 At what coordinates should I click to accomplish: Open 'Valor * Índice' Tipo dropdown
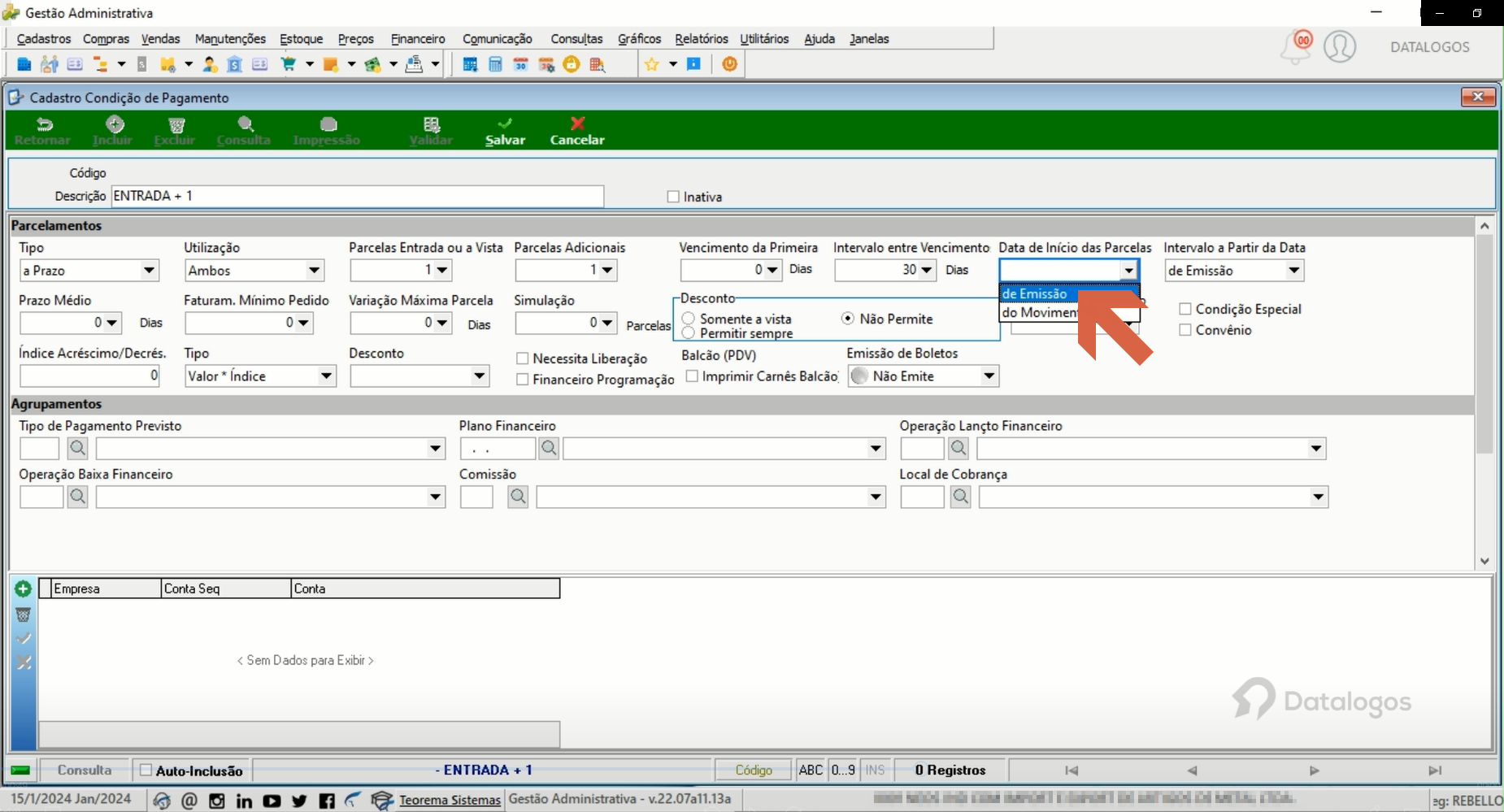(x=326, y=376)
